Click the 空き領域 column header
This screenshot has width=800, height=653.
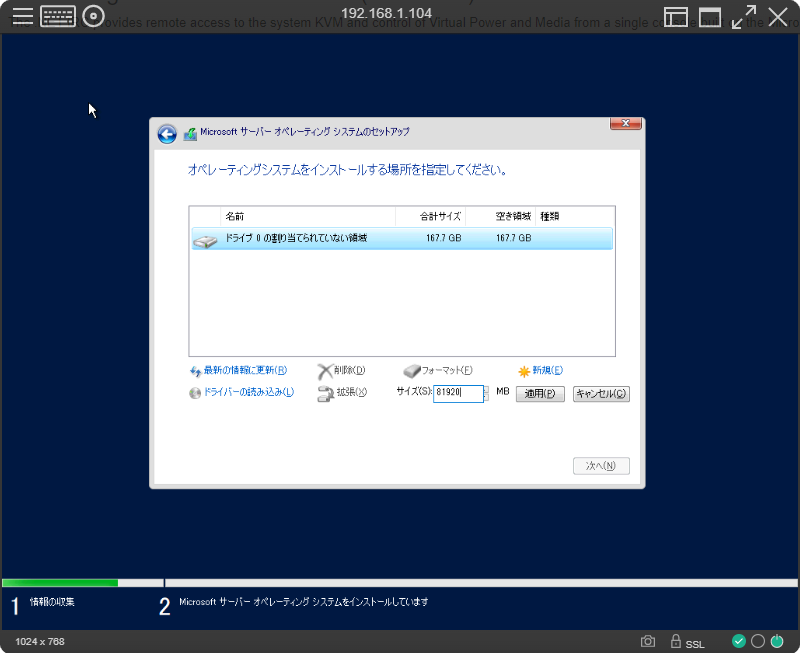513,216
